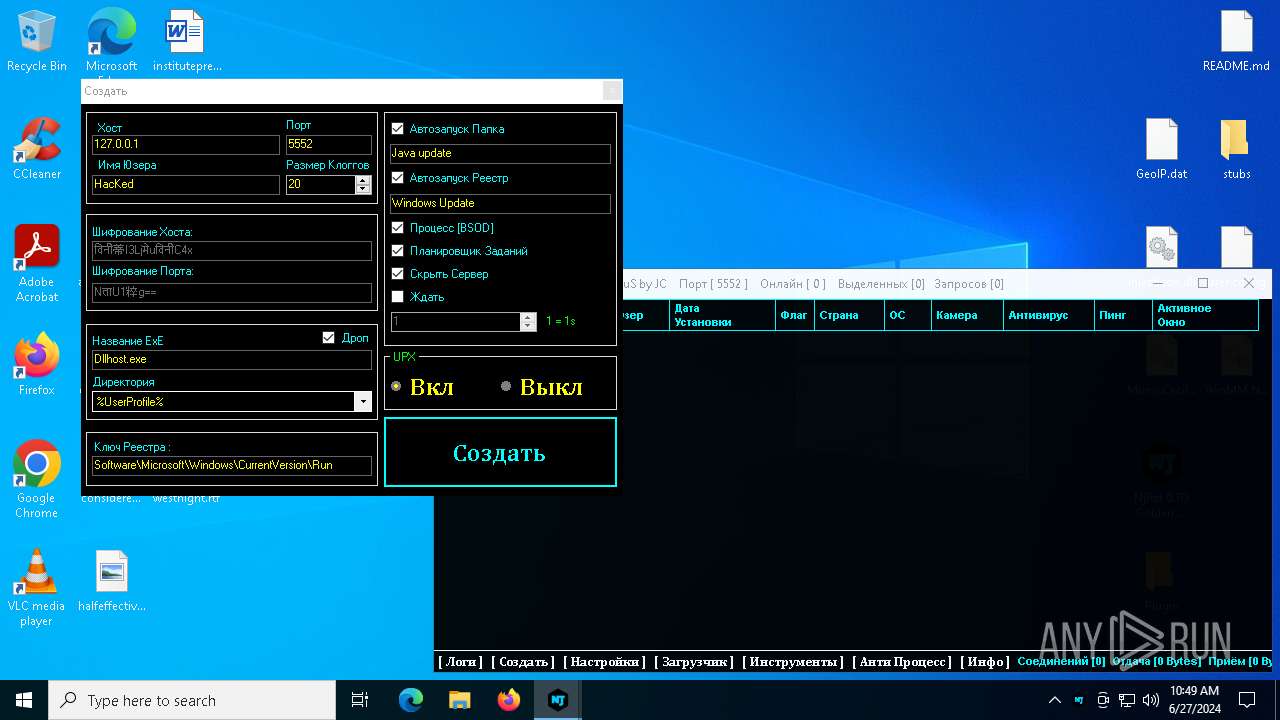Open File Explorer from the taskbar
Image resolution: width=1280 pixels, height=720 pixels.
pyautogui.click(x=460, y=700)
